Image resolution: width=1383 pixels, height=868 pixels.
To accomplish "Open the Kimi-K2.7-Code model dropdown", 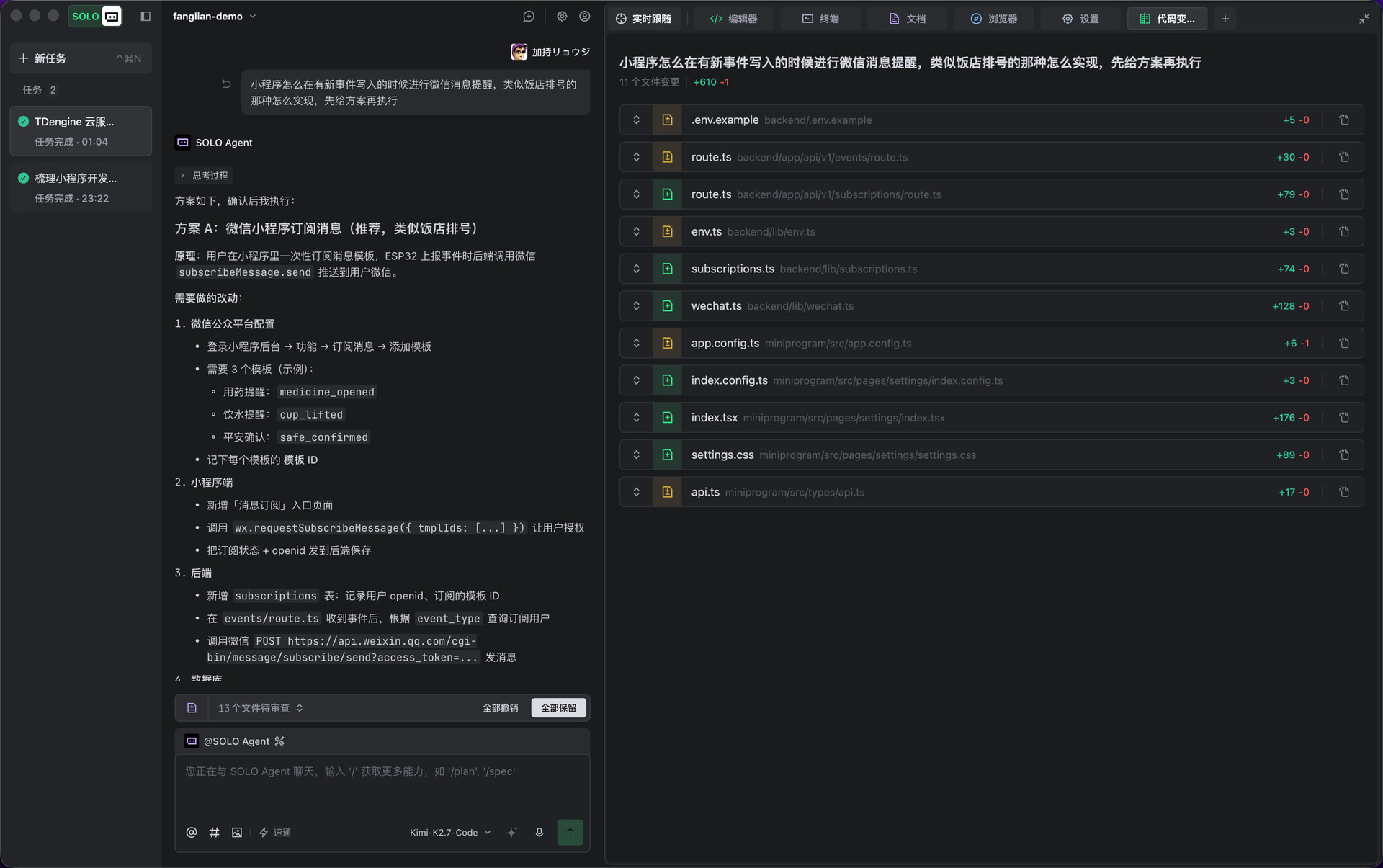I will click(x=450, y=833).
